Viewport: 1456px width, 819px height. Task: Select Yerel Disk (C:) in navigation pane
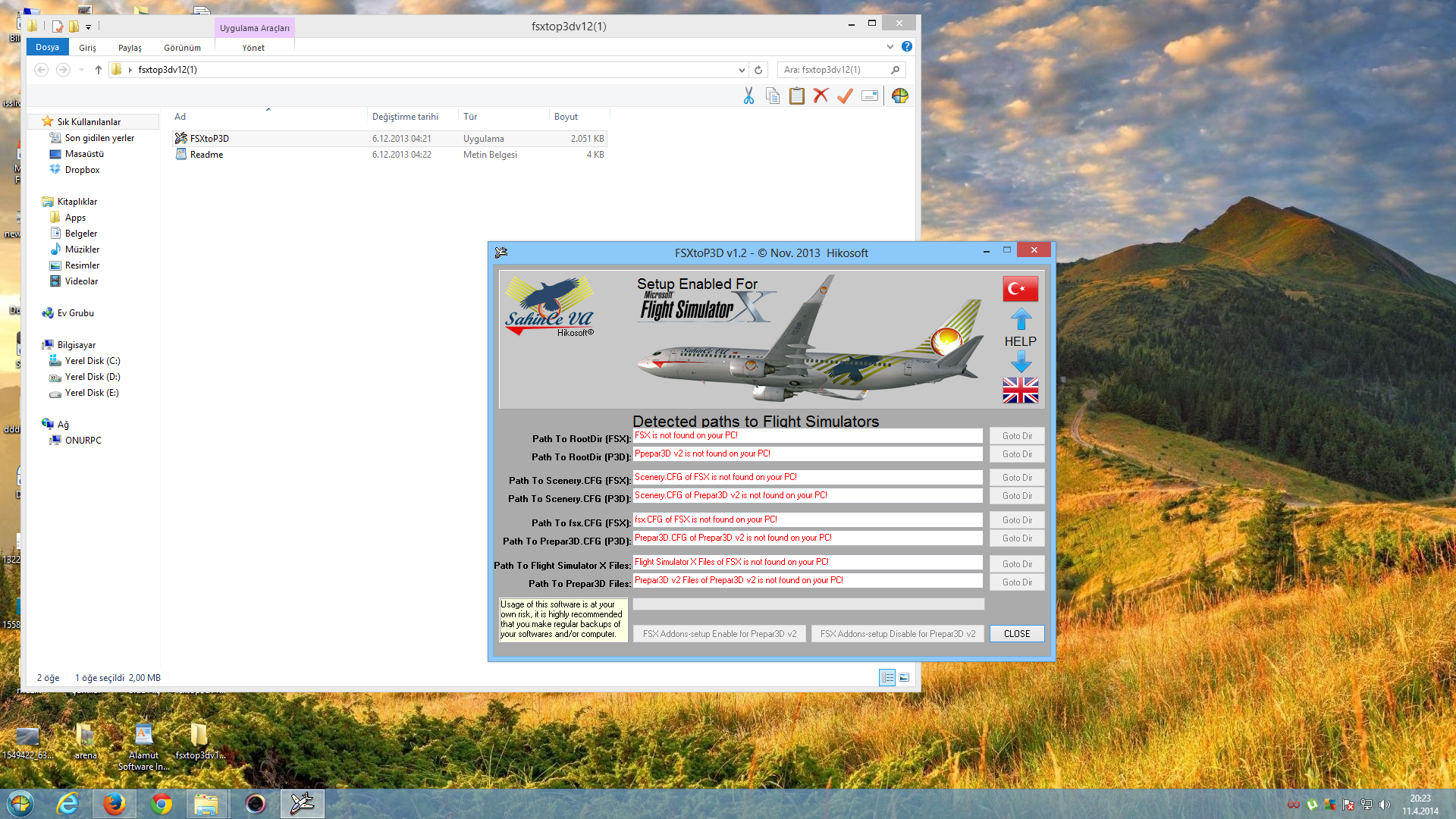[x=93, y=361]
